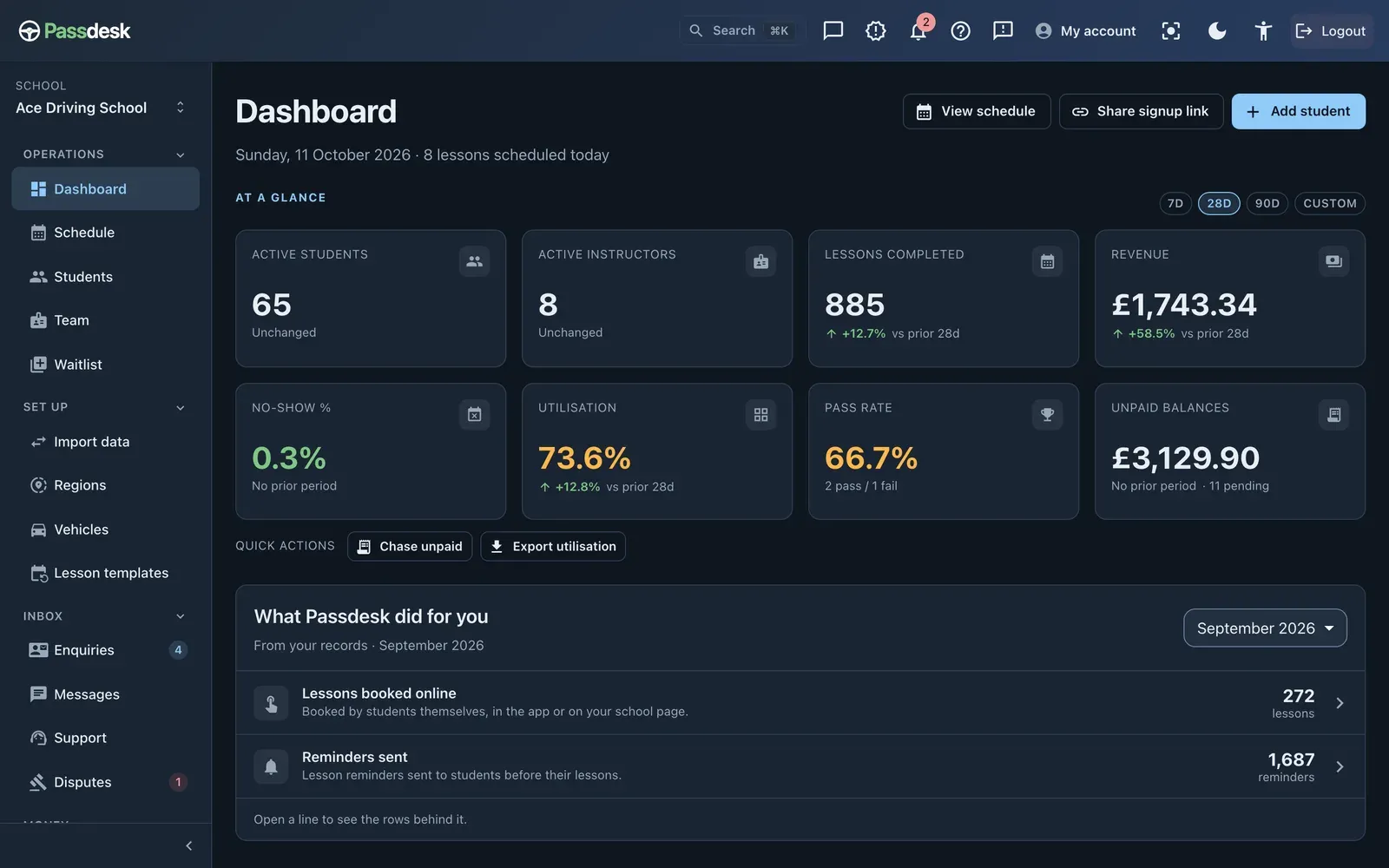Click the Active Students card people icon
The image size is (1389, 868).
click(474, 261)
